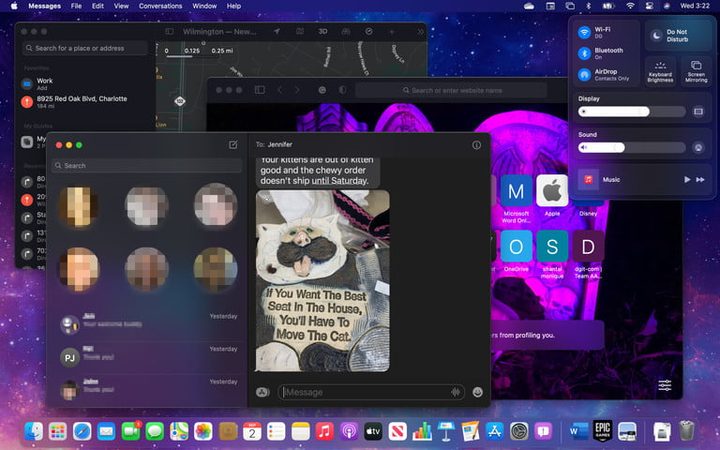The image size is (720, 450).
Task: Open the Window menu in menu bar
Action: click(204, 6)
